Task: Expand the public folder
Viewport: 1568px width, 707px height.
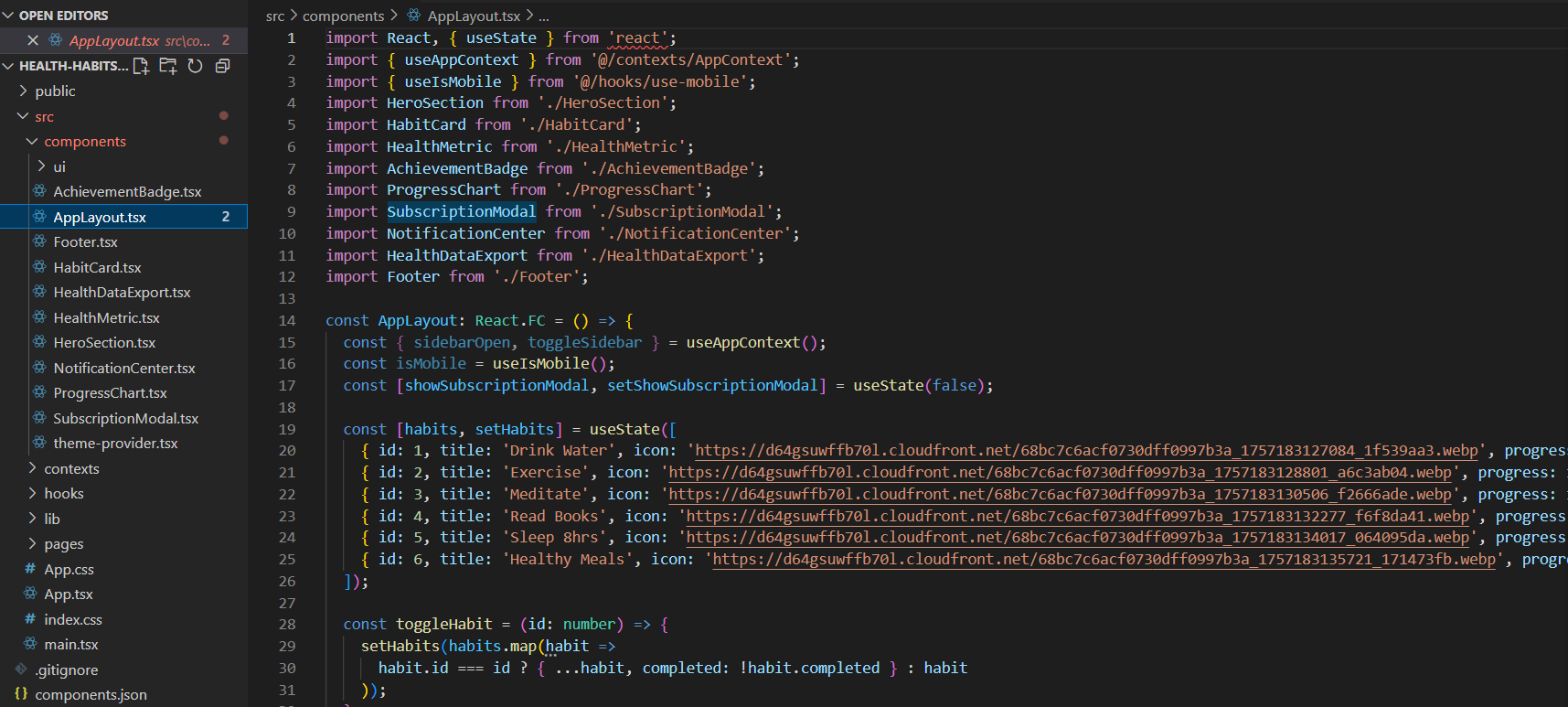Action: point(23,91)
